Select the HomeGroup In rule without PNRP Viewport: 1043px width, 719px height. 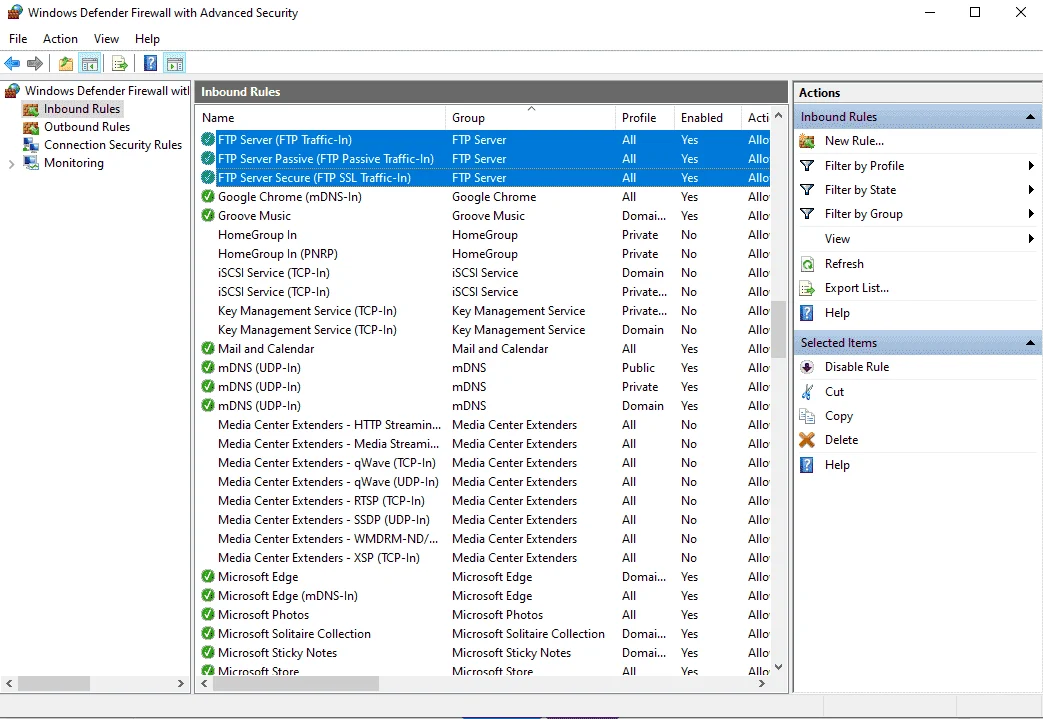coord(485,235)
